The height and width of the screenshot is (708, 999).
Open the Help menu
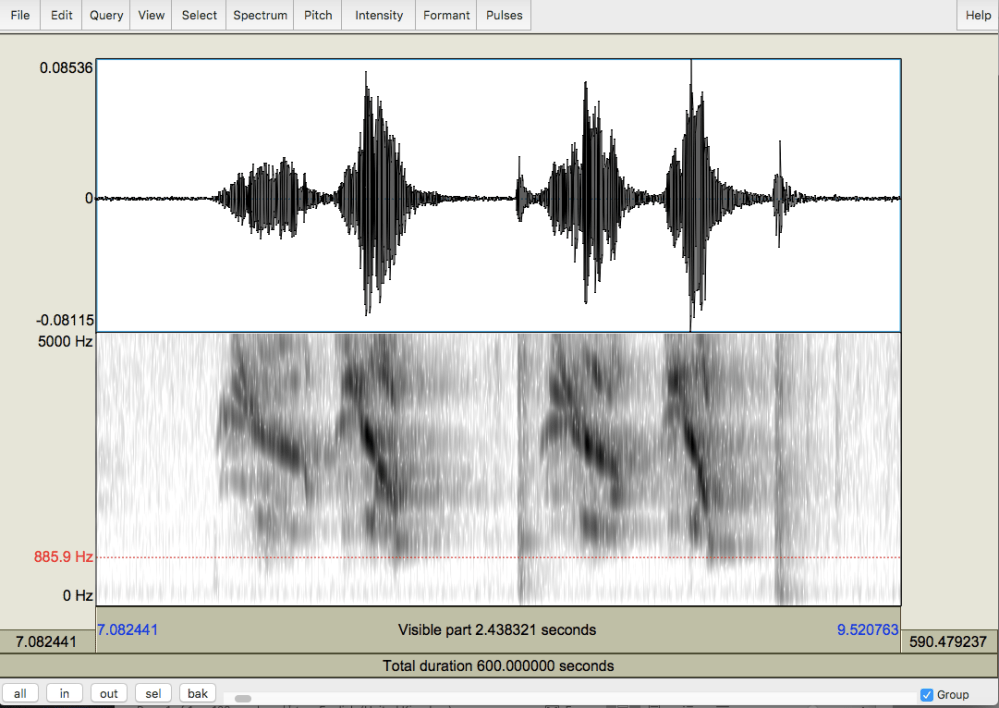pyautogui.click(x=978, y=15)
